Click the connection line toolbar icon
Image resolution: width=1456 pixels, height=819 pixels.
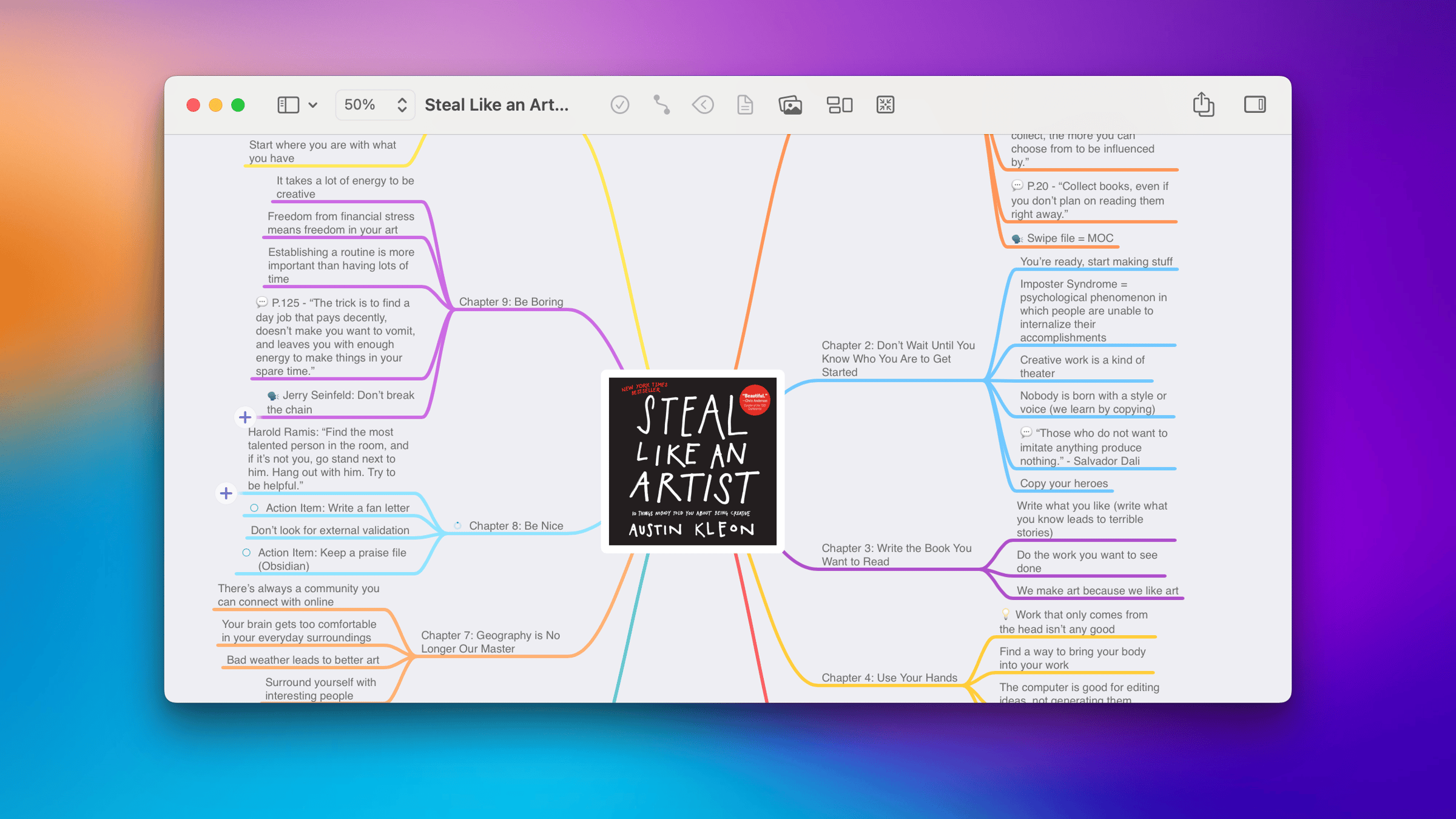[661, 105]
